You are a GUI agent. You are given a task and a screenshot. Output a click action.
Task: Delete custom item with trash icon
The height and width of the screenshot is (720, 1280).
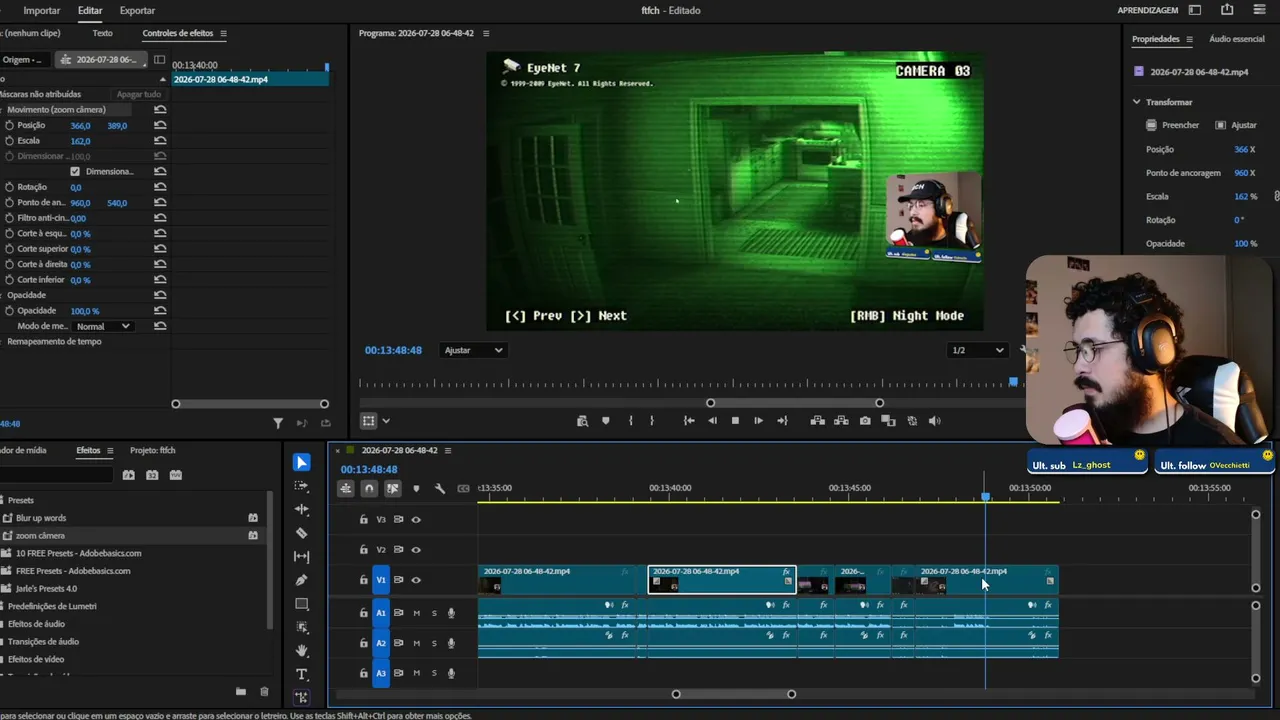click(x=264, y=691)
